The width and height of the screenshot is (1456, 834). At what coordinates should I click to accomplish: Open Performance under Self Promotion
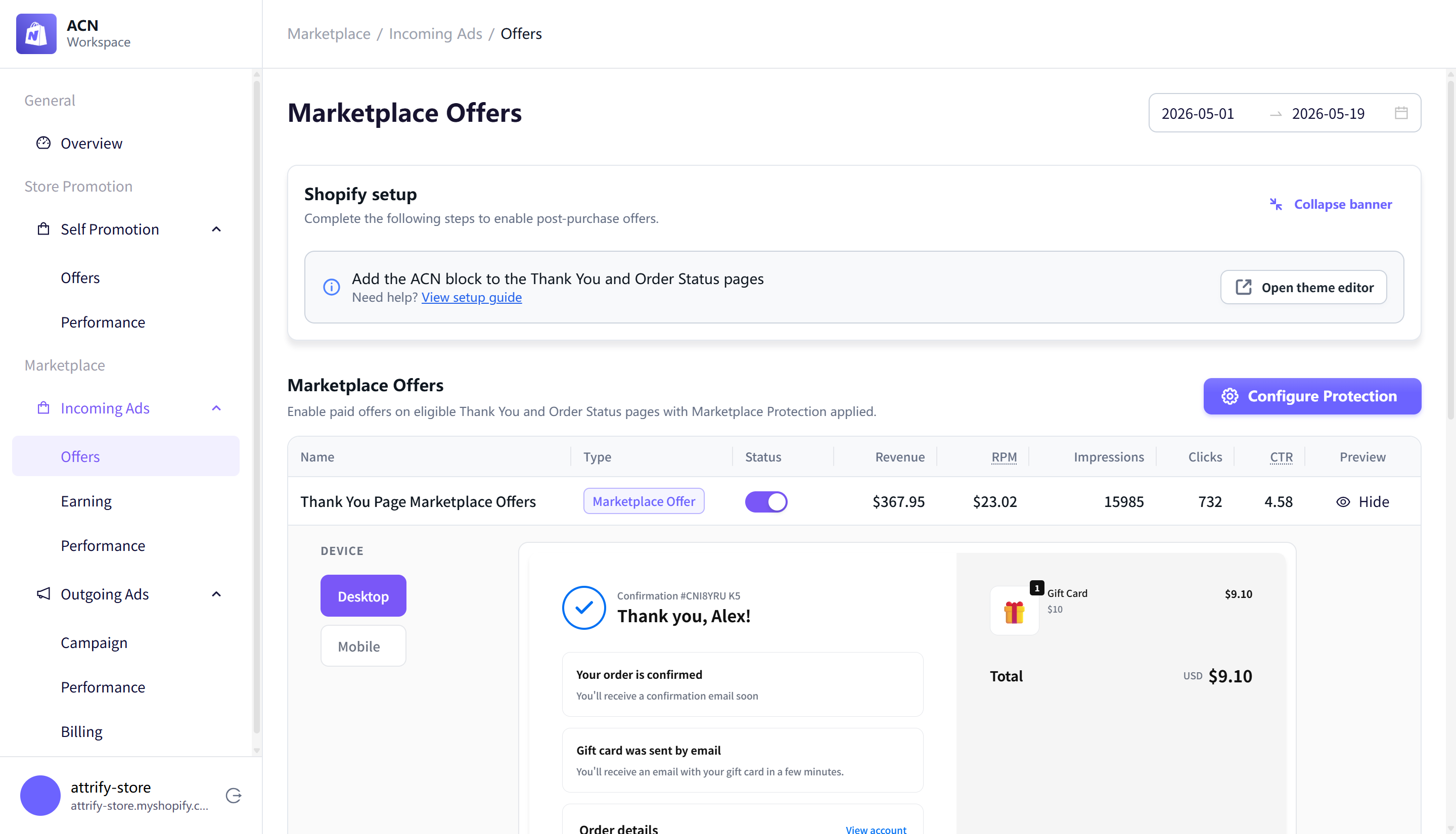126,322
